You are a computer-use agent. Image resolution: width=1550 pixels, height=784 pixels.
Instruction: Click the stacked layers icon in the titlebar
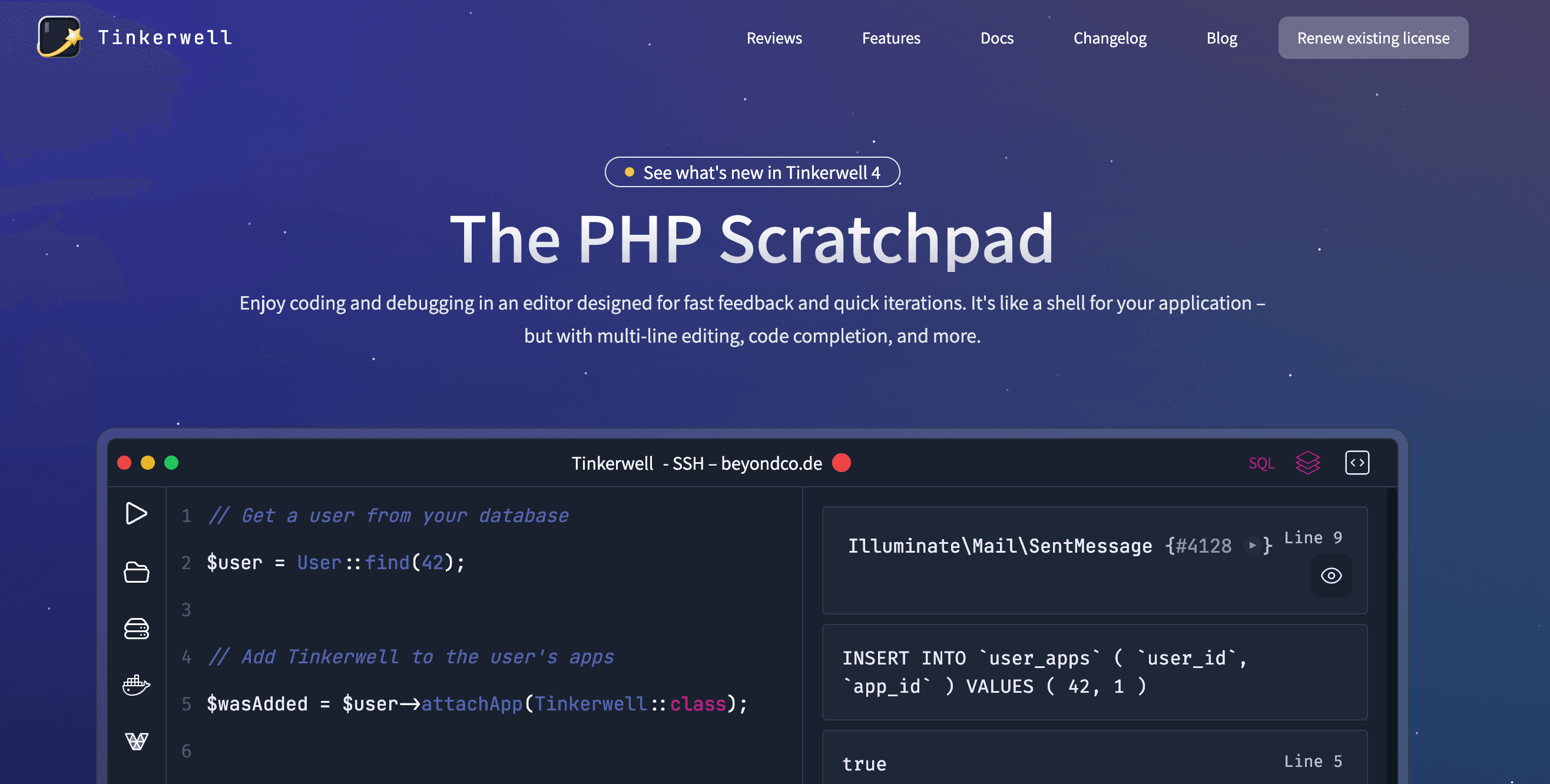1307,463
